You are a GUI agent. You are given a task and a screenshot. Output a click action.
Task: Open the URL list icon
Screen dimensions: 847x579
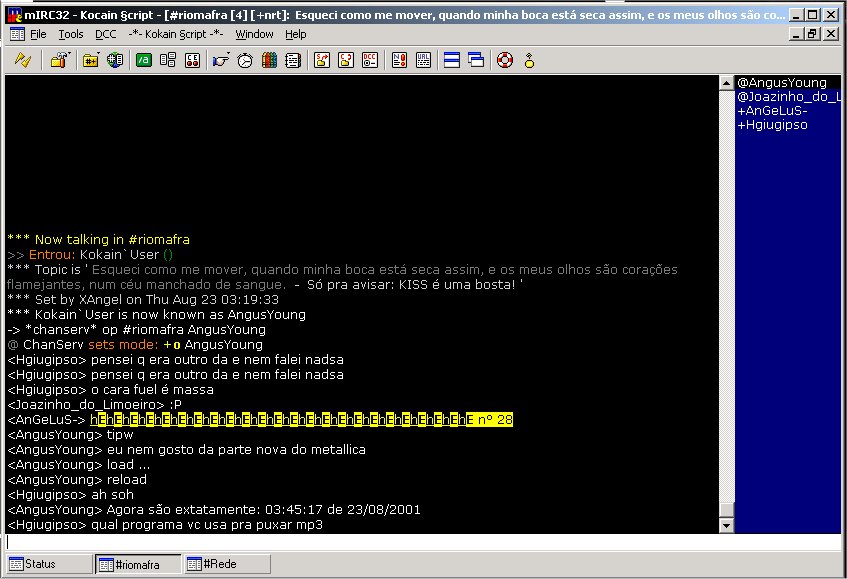pyautogui.click(x=423, y=60)
